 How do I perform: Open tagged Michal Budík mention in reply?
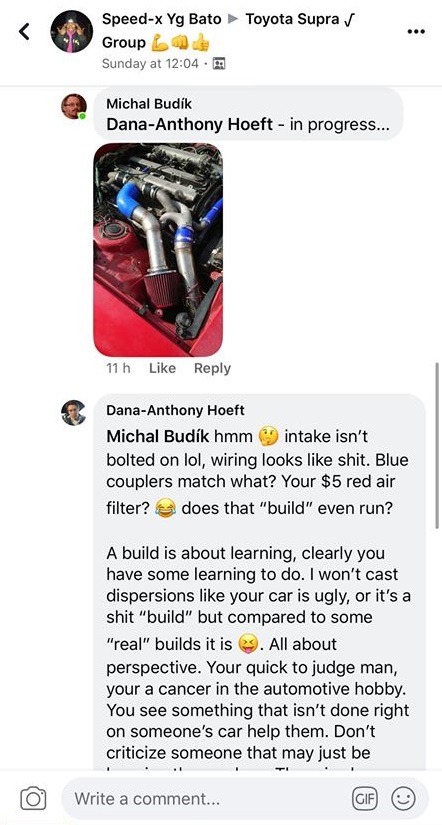157,436
